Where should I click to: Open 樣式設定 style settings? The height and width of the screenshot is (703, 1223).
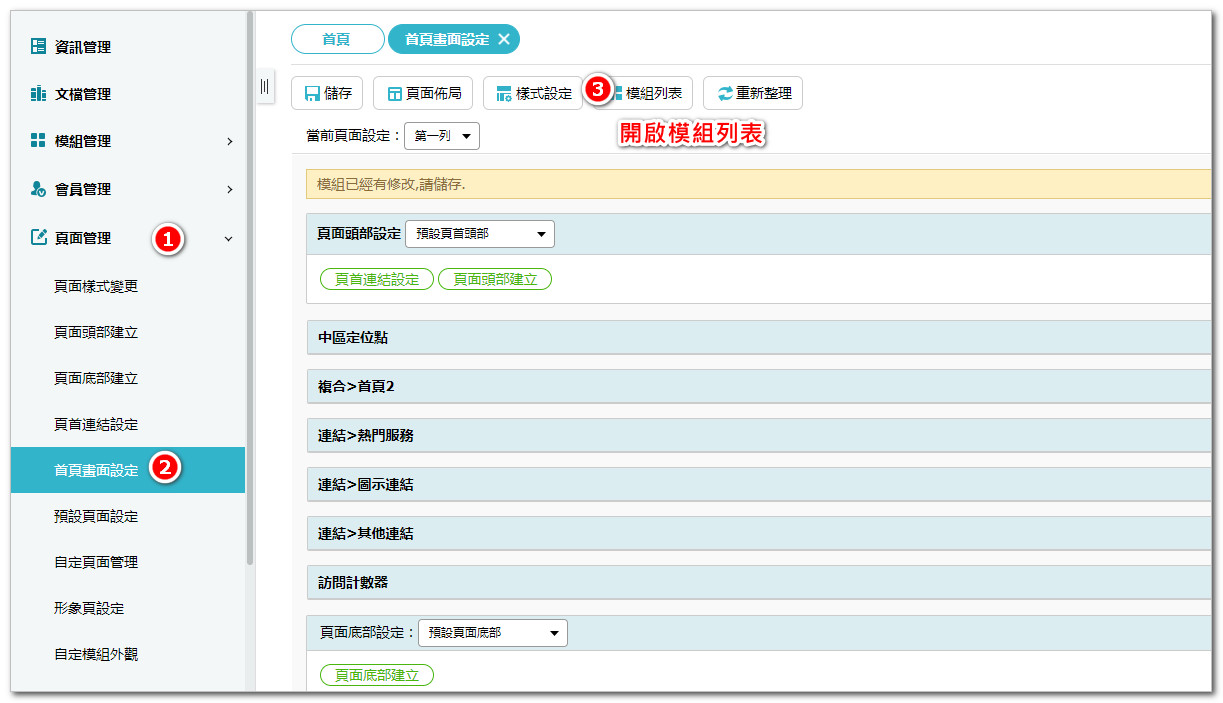(x=533, y=93)
